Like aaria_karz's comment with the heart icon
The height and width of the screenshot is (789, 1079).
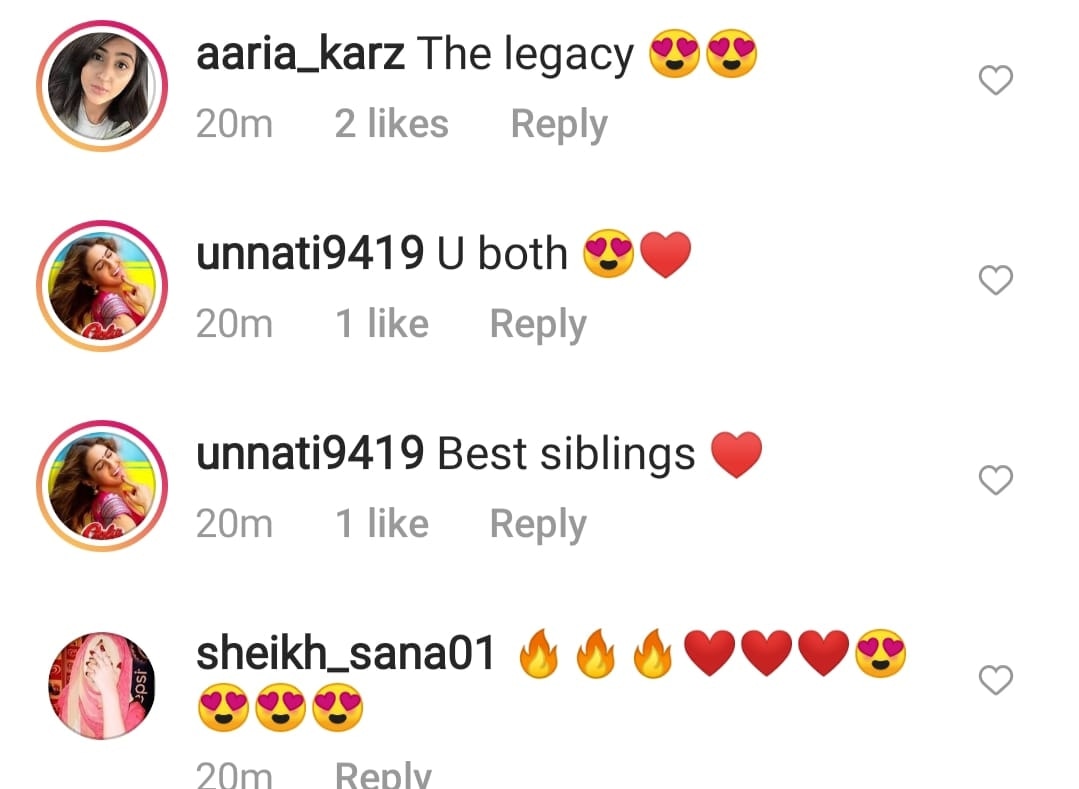(x=996, y=80)
